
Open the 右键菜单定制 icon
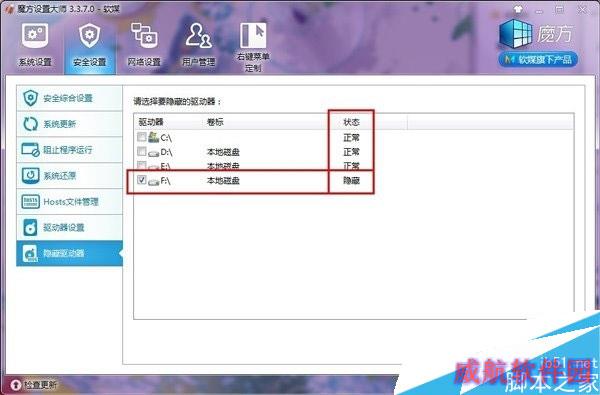tap(253, 35)
